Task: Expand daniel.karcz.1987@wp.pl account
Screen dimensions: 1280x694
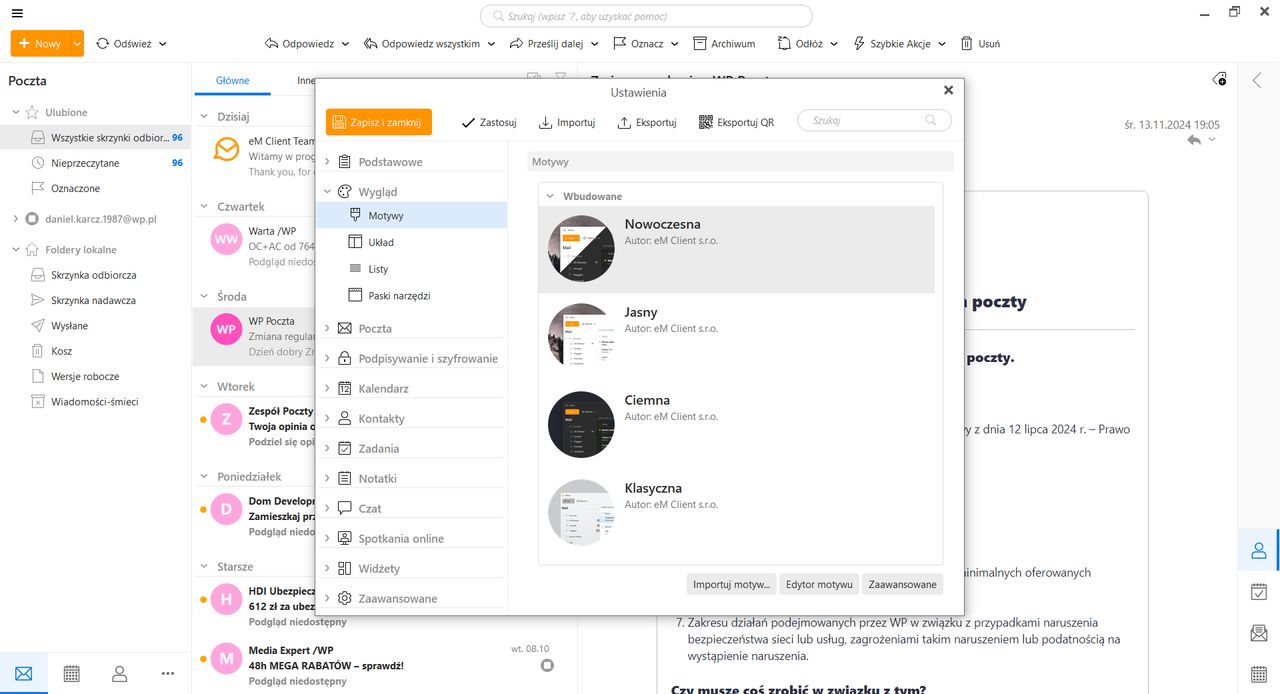Action: pyautogui.click(x=15, y=219)
